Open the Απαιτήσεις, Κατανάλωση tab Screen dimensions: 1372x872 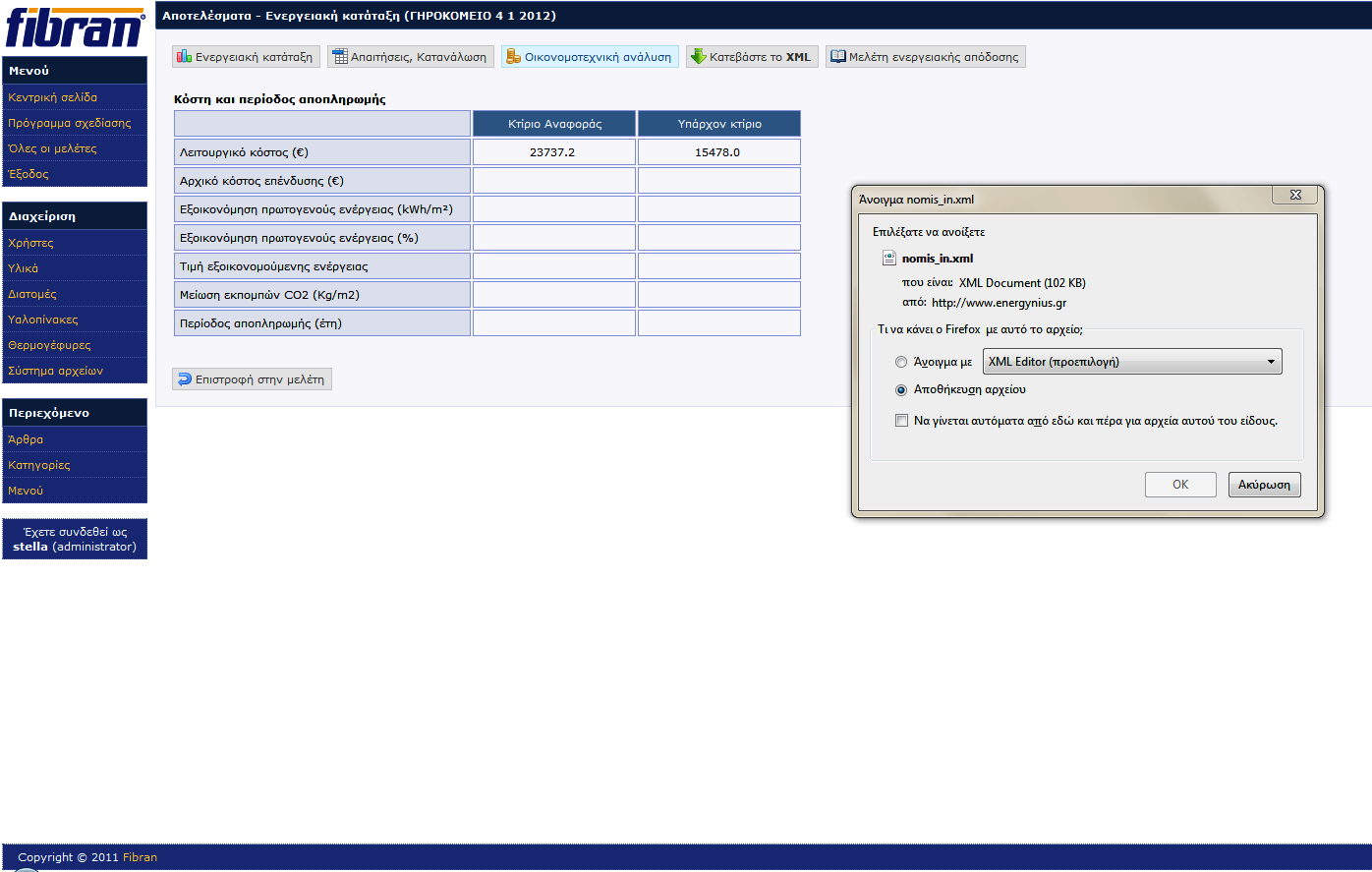tap(411, 57)
